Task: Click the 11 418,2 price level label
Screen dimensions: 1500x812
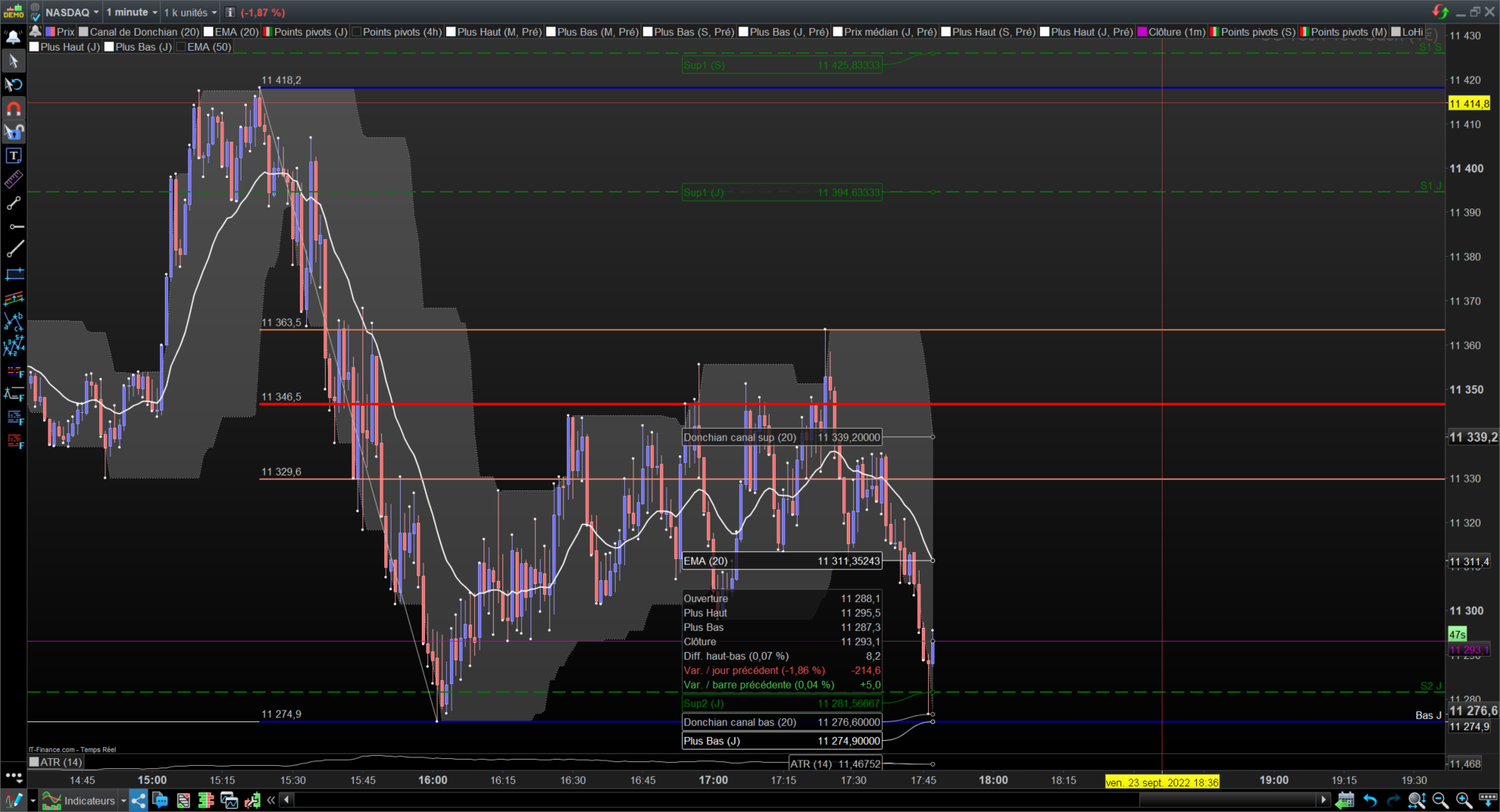Action: pos(281,80)
